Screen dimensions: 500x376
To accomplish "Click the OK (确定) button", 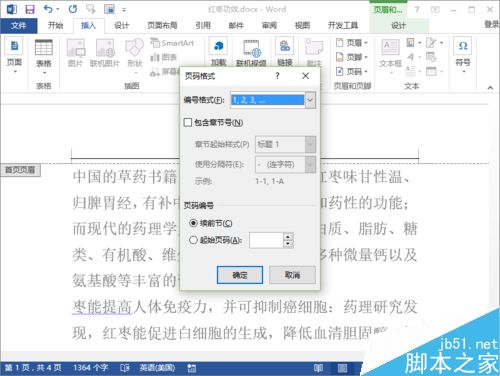I will (240, 275).
